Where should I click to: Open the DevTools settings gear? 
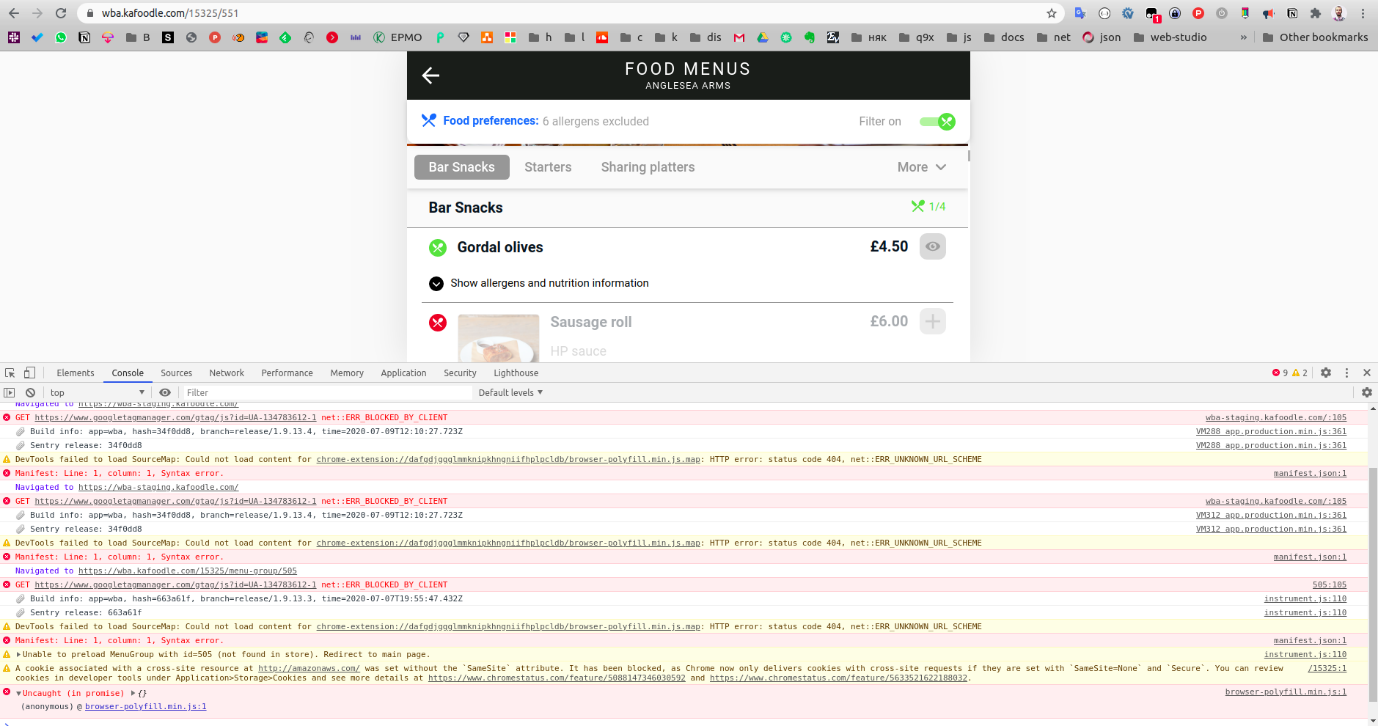[1326, 372]
